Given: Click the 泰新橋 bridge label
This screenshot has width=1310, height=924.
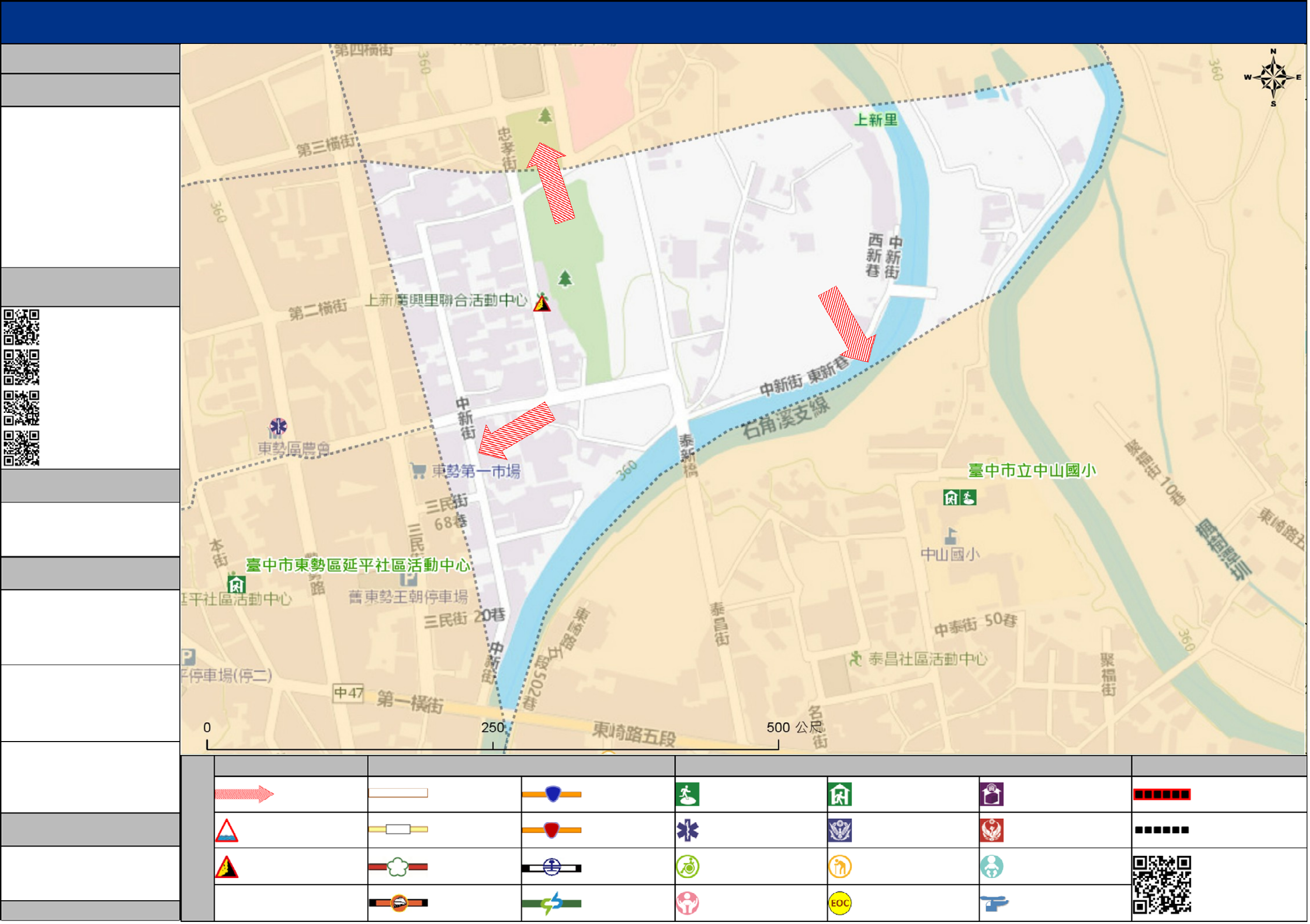Looking at the screenshot, I should pos(689,456).
